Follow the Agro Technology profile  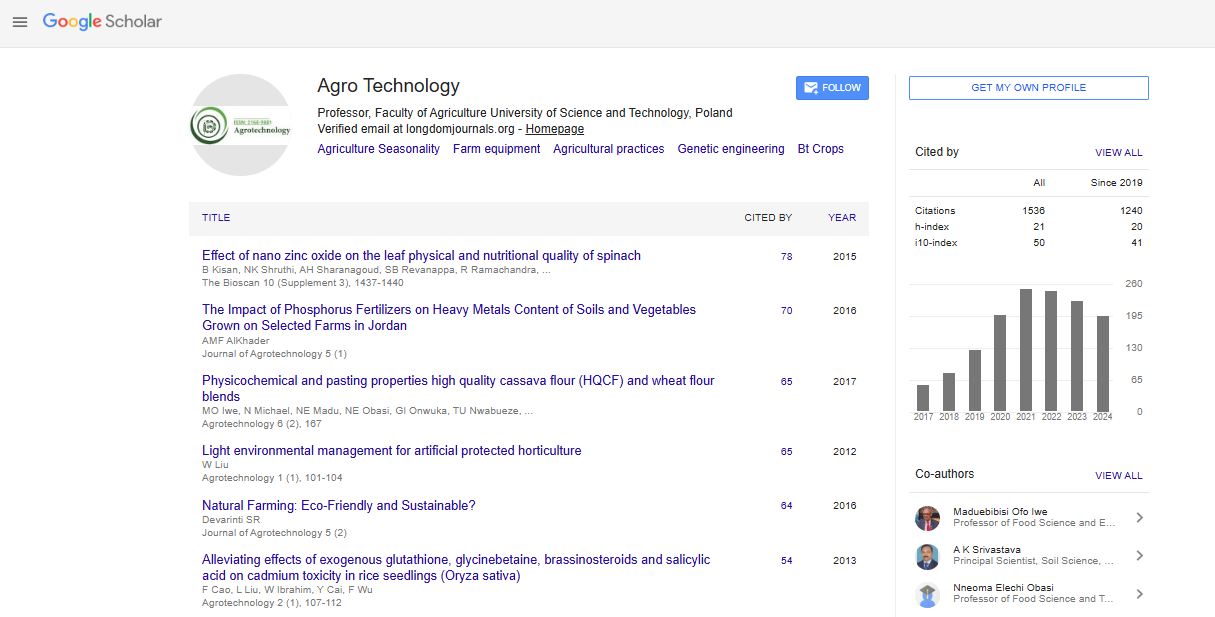pyautogui.click(x=832, y=88)
